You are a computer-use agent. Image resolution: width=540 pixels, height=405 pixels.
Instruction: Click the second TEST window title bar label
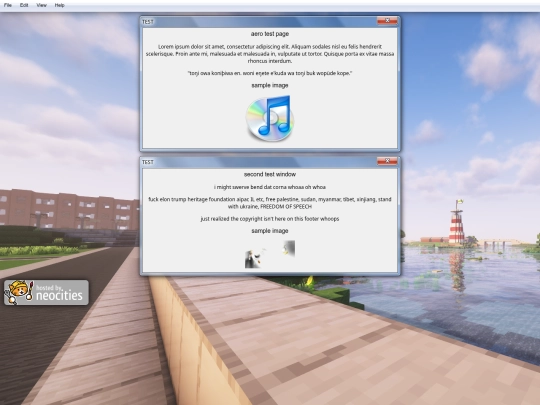point(148,162)
